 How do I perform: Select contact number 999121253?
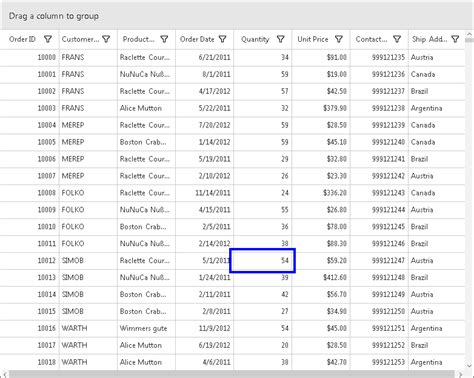point(379,362)
